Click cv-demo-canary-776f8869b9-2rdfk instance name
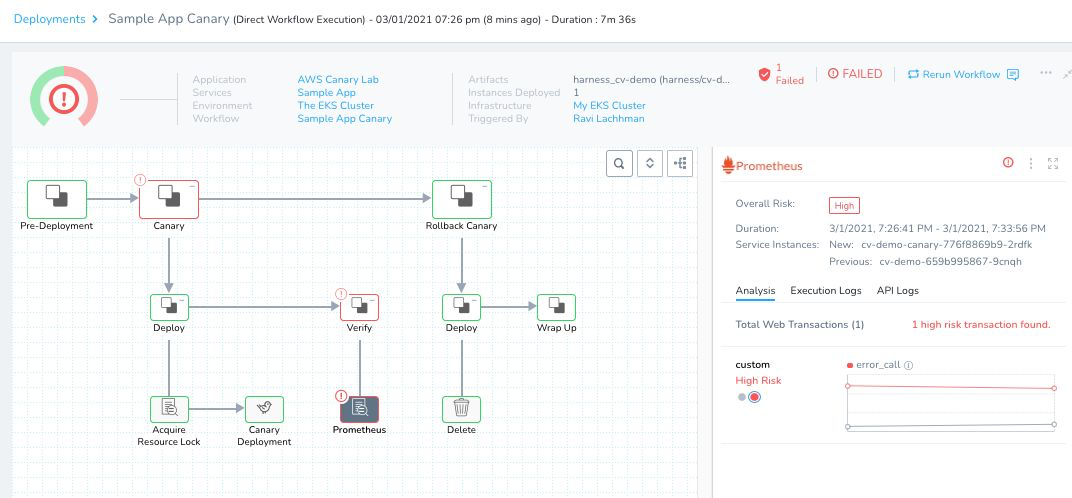Image resolution: width=1072 pixels, height=498 pixels. click(946, 244)
